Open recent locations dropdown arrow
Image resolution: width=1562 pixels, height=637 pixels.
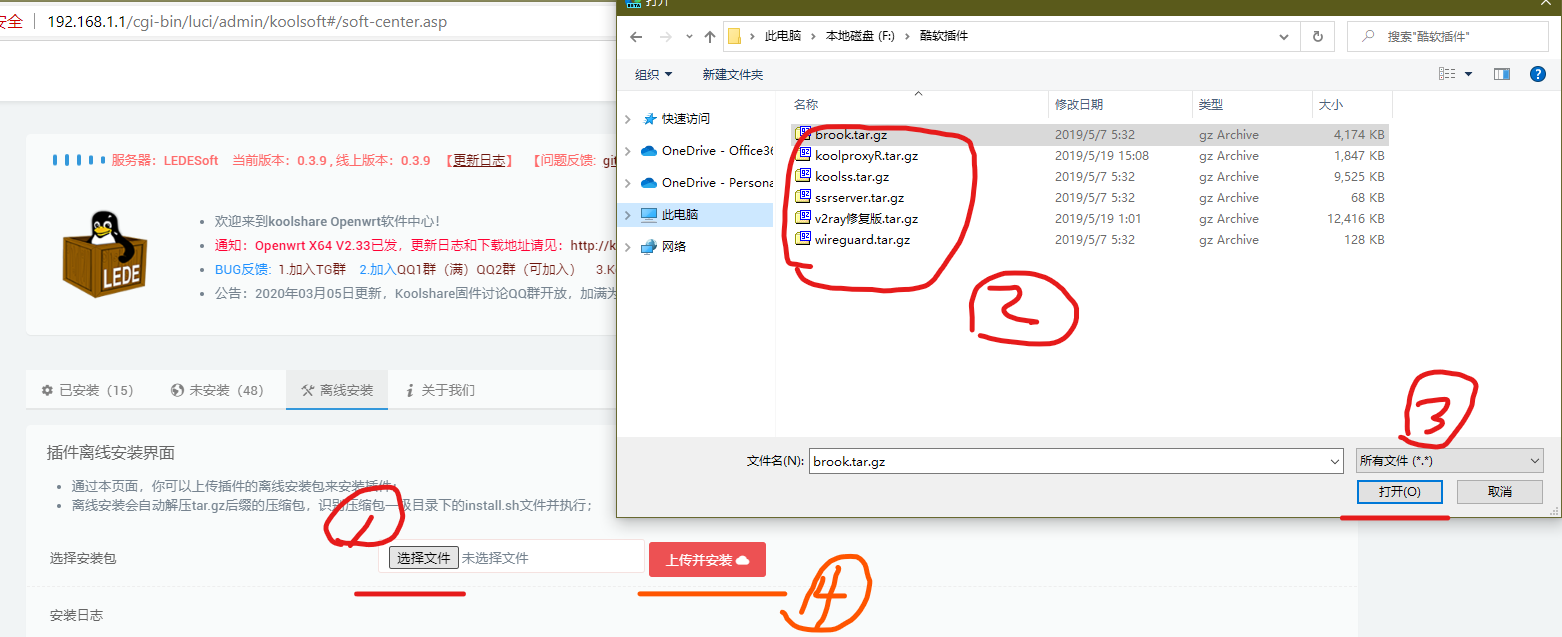pos(690,36)
